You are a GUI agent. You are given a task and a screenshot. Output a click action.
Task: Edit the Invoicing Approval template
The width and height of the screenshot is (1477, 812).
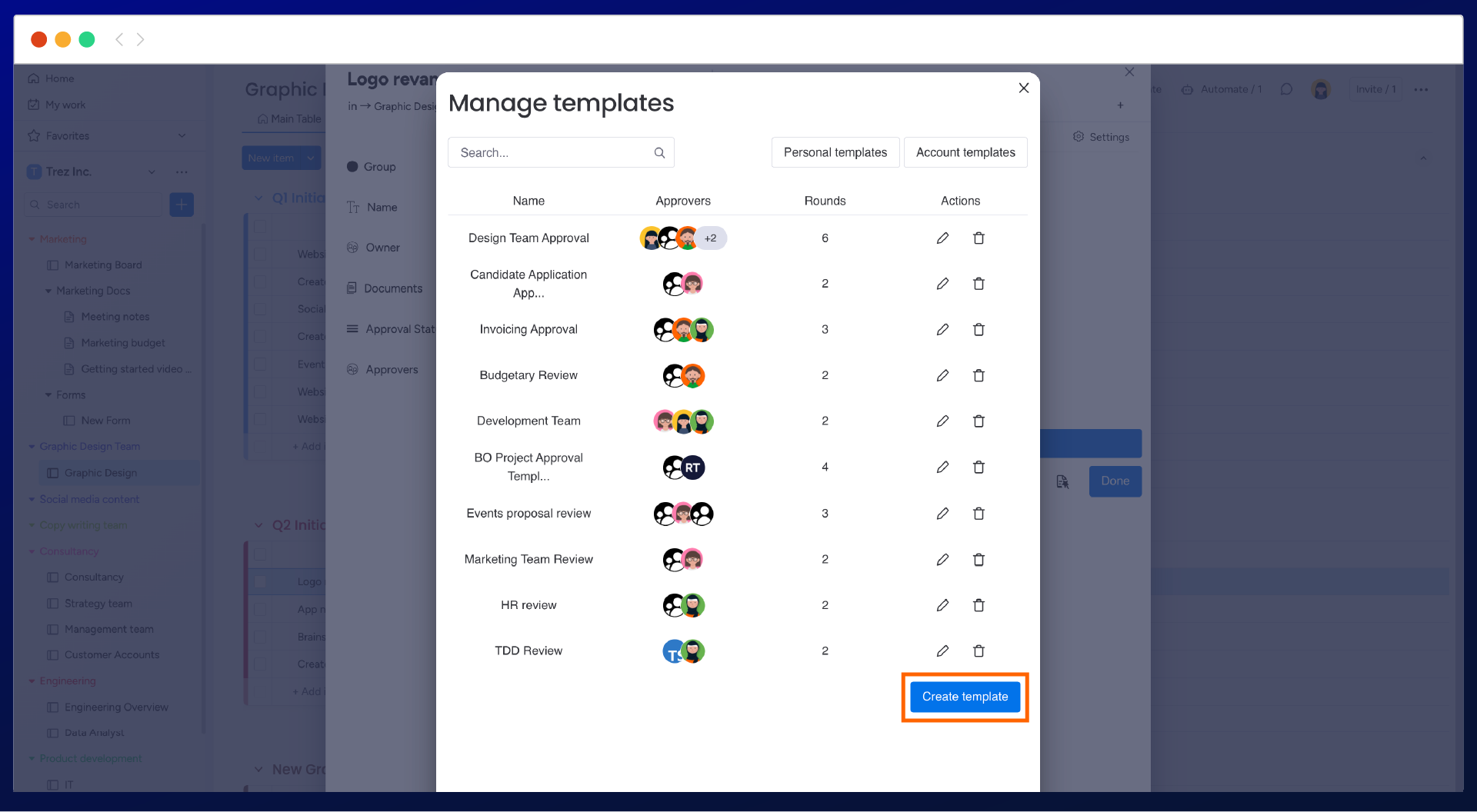click(942, 329)
